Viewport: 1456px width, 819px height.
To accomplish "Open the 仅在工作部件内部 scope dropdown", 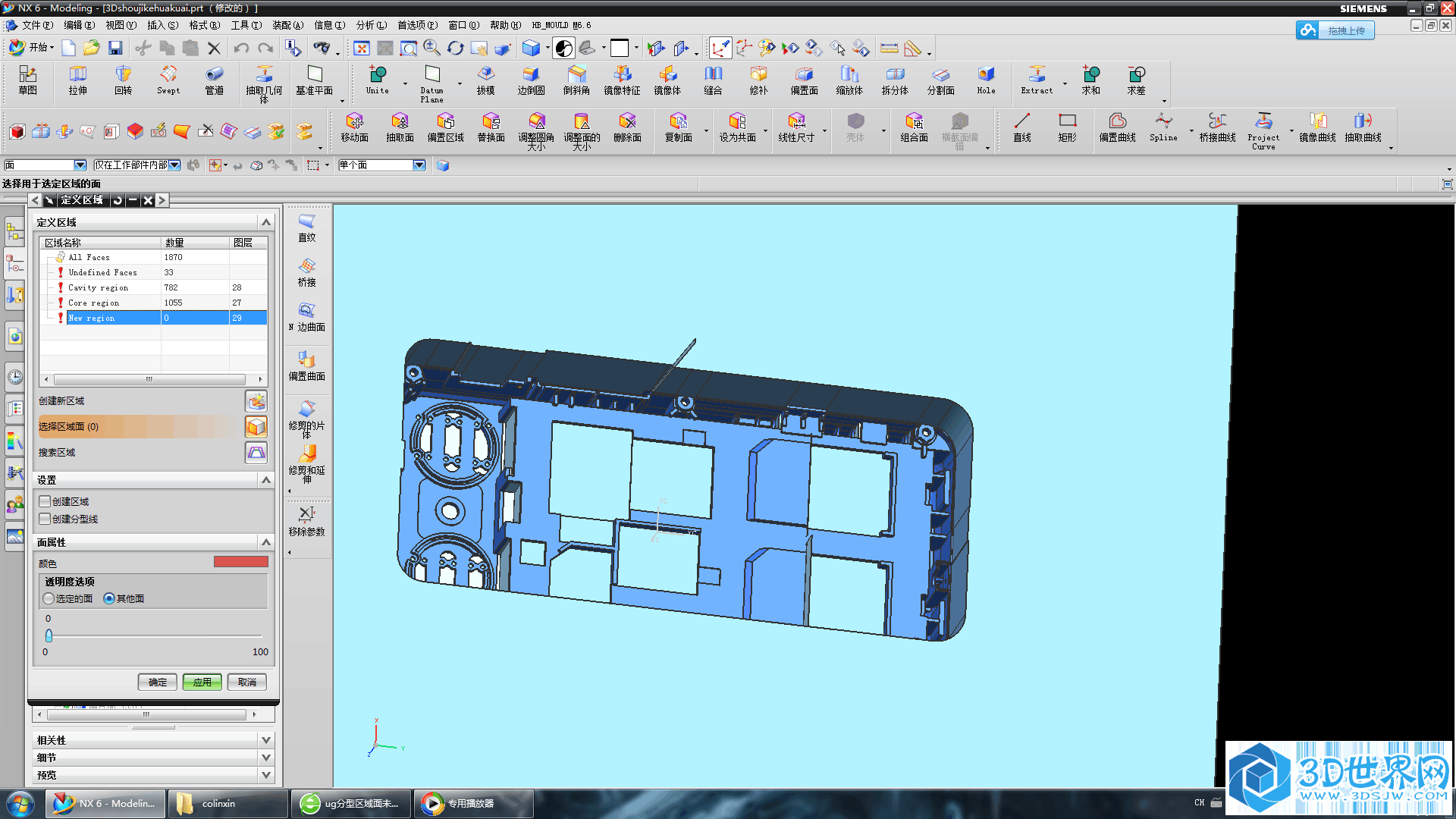I will (174, 165).
